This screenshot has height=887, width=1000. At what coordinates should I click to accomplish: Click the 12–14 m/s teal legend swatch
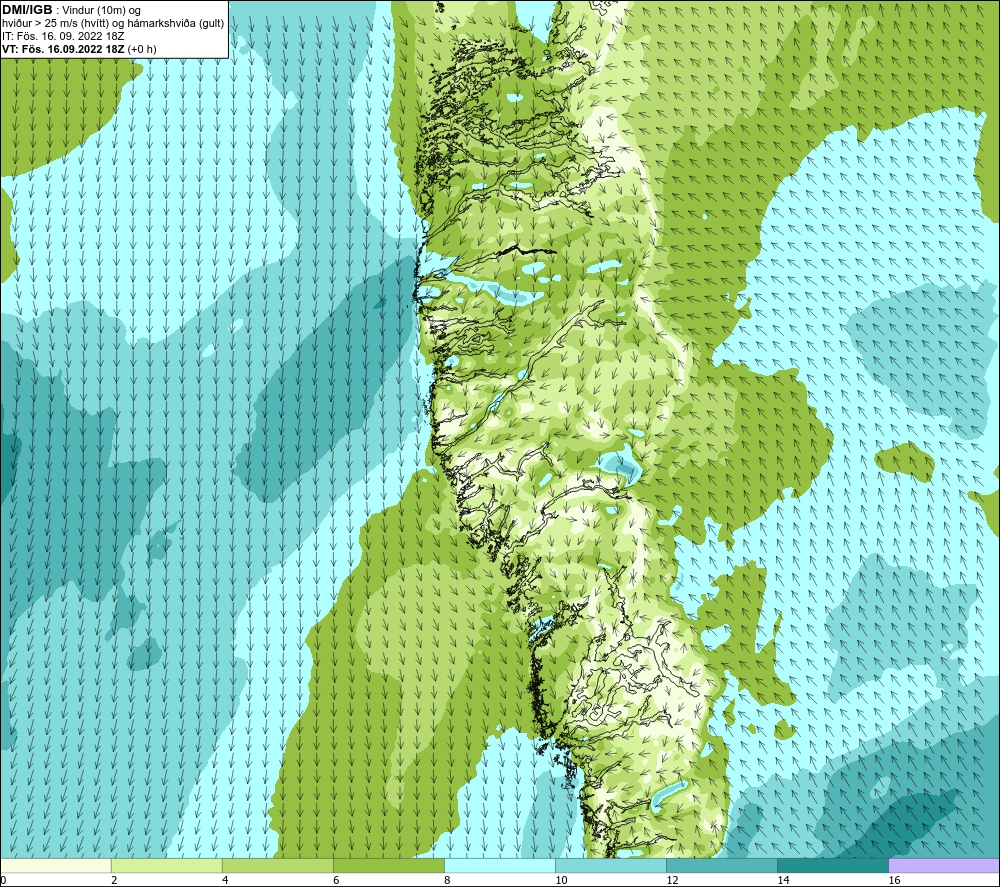coord(722,866)
